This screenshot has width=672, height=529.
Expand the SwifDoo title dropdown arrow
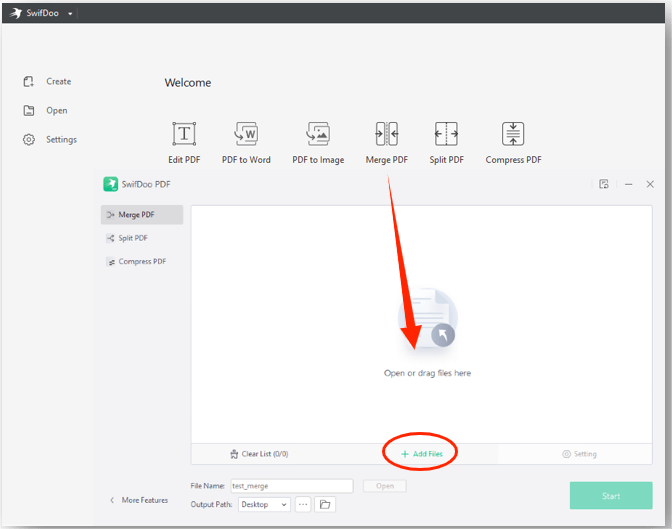click(70, 13)
